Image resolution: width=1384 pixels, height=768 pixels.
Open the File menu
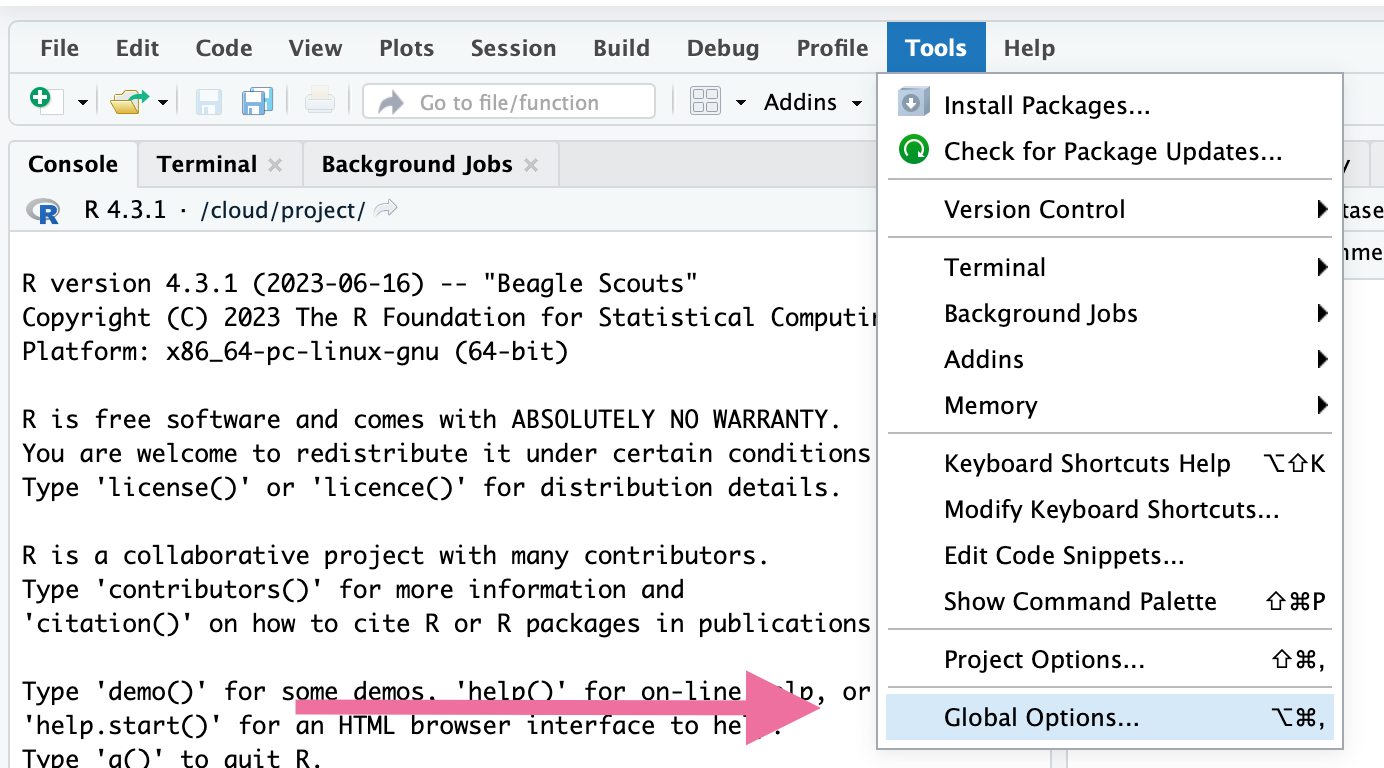click(x=59, y=48)
